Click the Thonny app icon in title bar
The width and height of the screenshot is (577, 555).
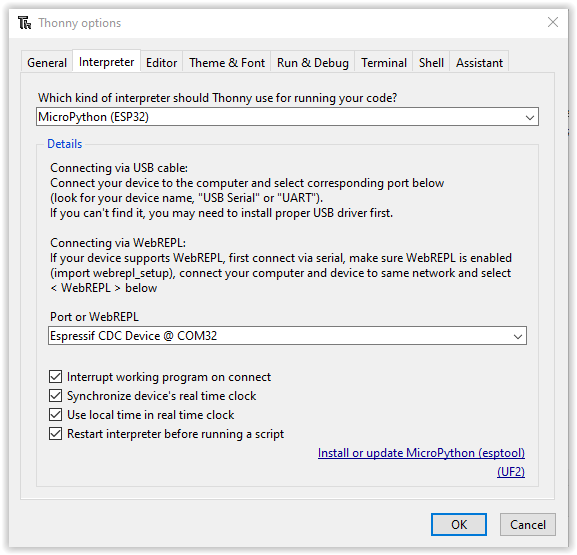point(25,23)
